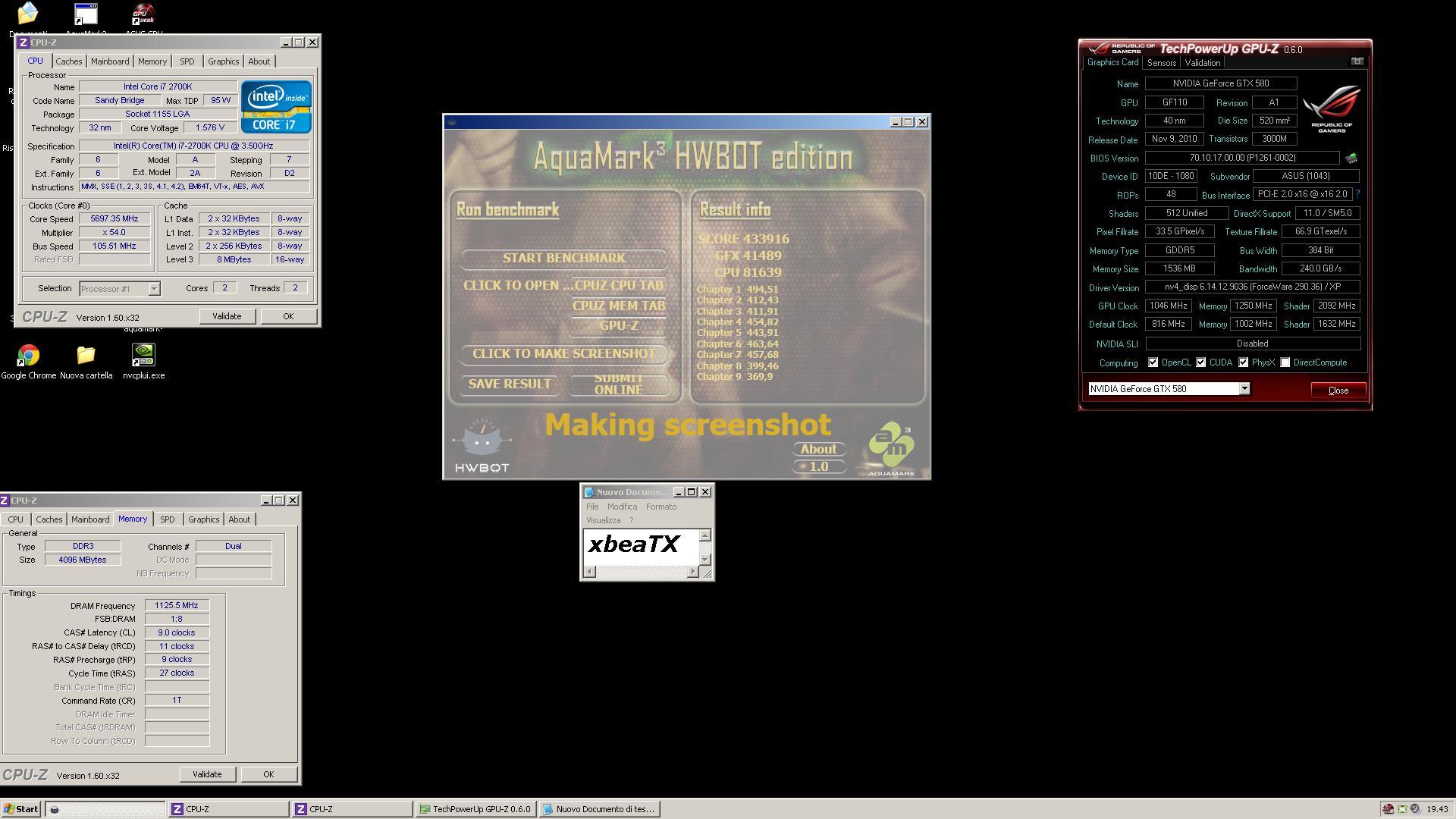Viewport: 1456px width, 819px height.
Task: Toggle PhysX checkbox in GPU-Z
Action: click(1244, 362)
